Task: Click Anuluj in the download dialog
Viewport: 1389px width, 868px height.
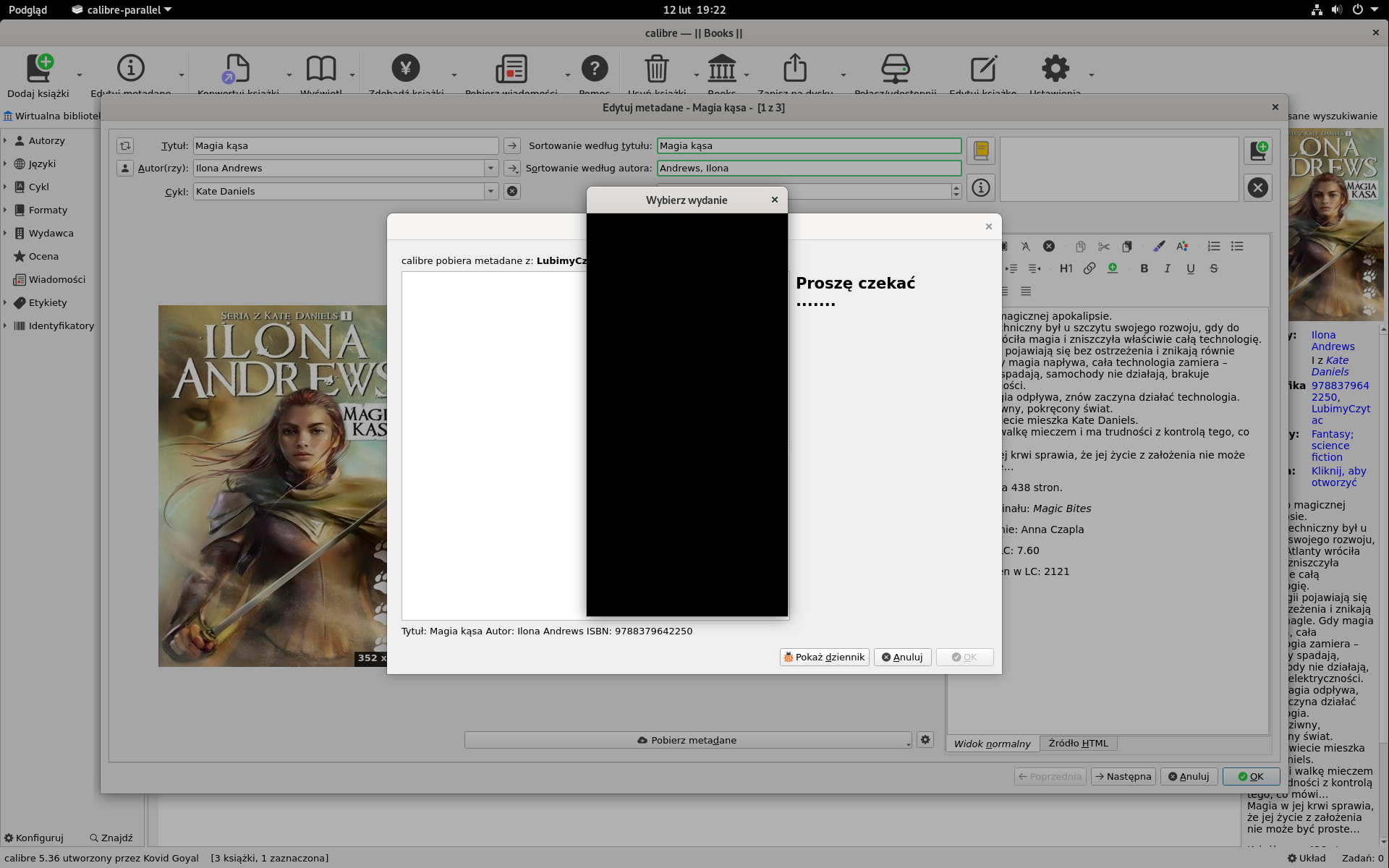Action: tap(902, 657)
